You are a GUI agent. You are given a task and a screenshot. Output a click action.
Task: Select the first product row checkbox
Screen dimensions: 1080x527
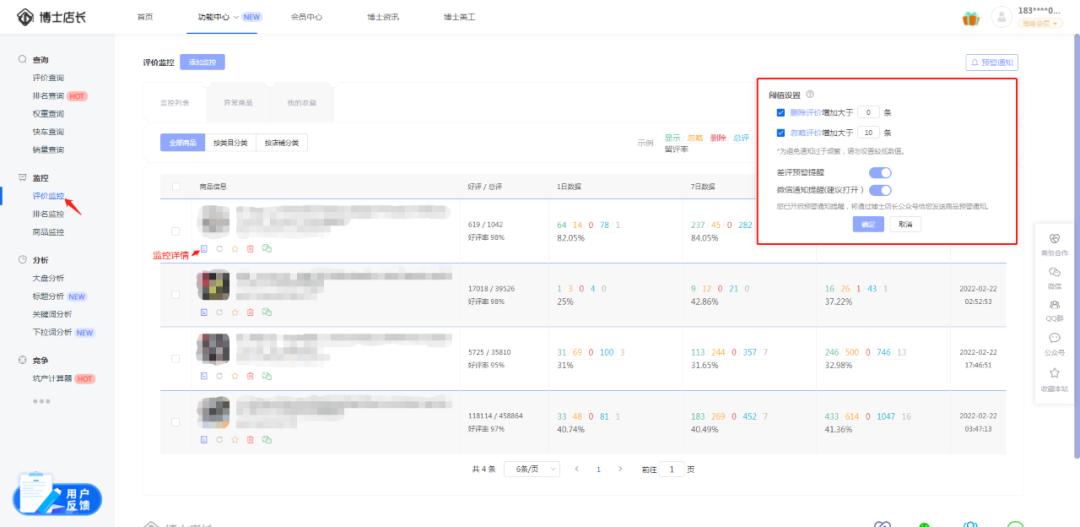pyautogui.click(x=176, y=230)
